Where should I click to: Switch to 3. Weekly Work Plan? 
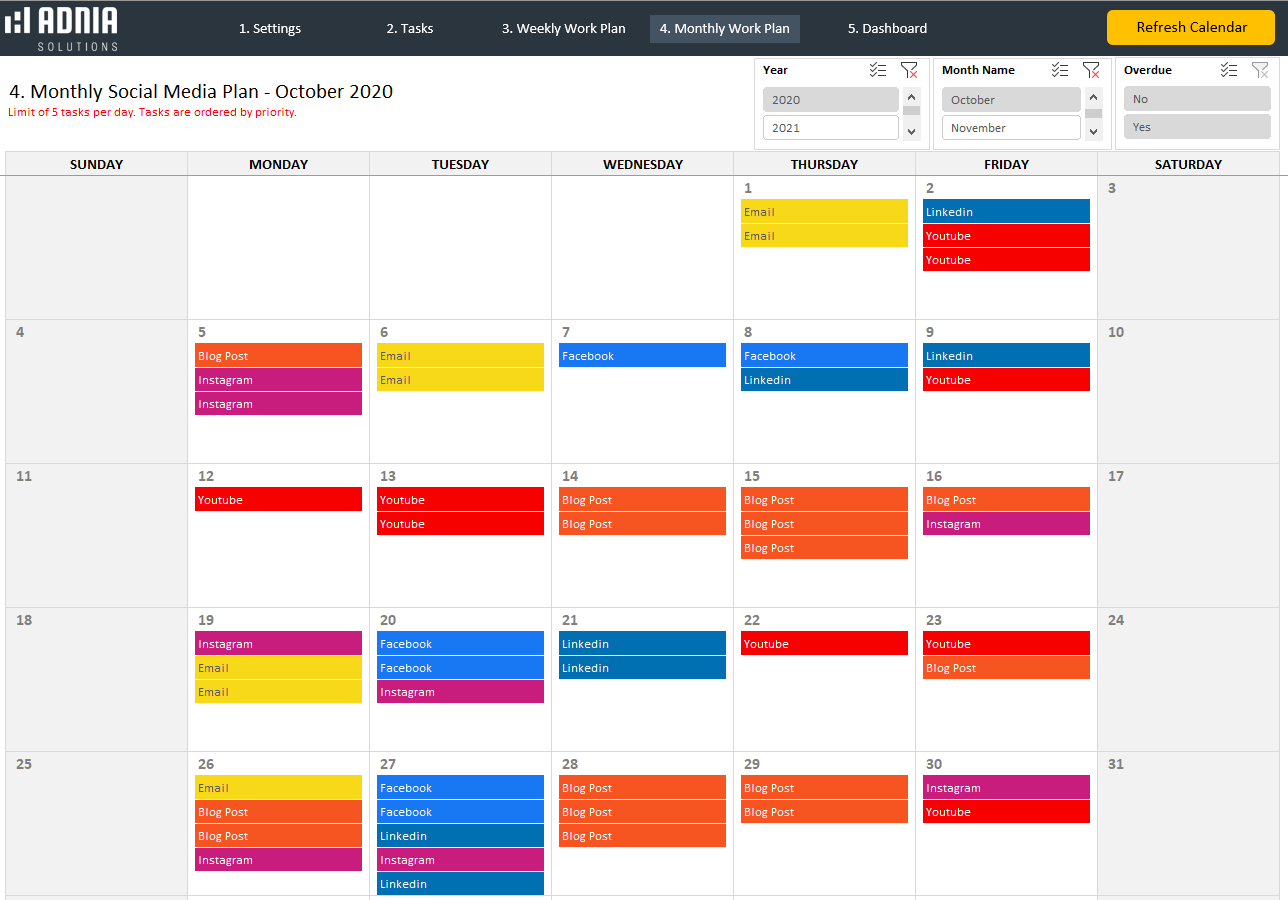[x=563, y=29]
